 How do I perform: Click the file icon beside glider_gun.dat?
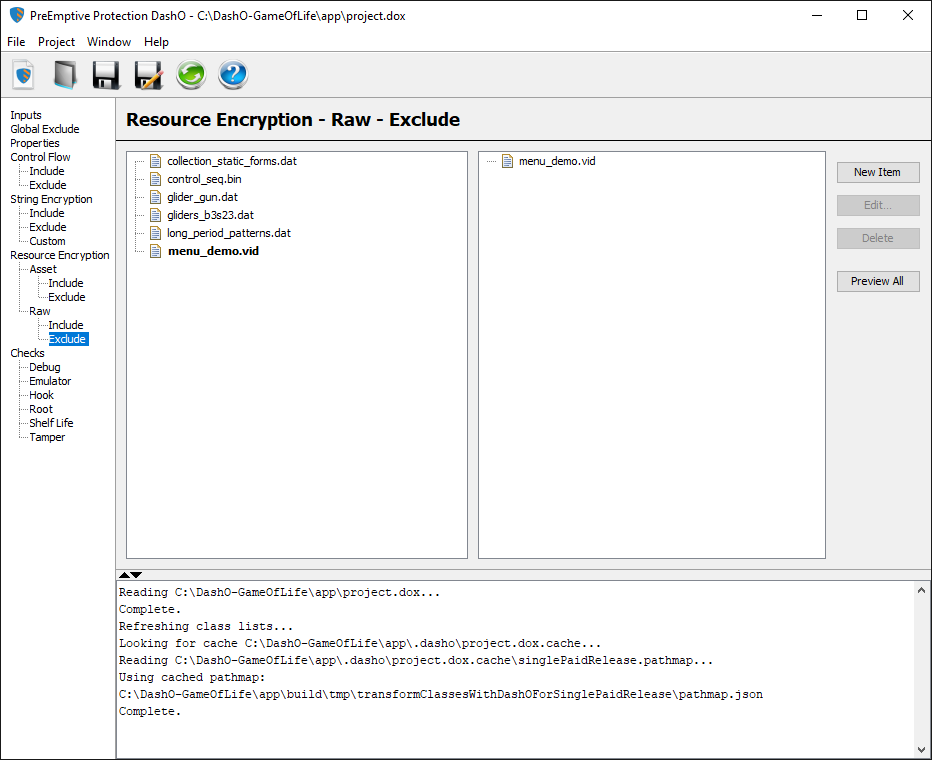point(156,197)
